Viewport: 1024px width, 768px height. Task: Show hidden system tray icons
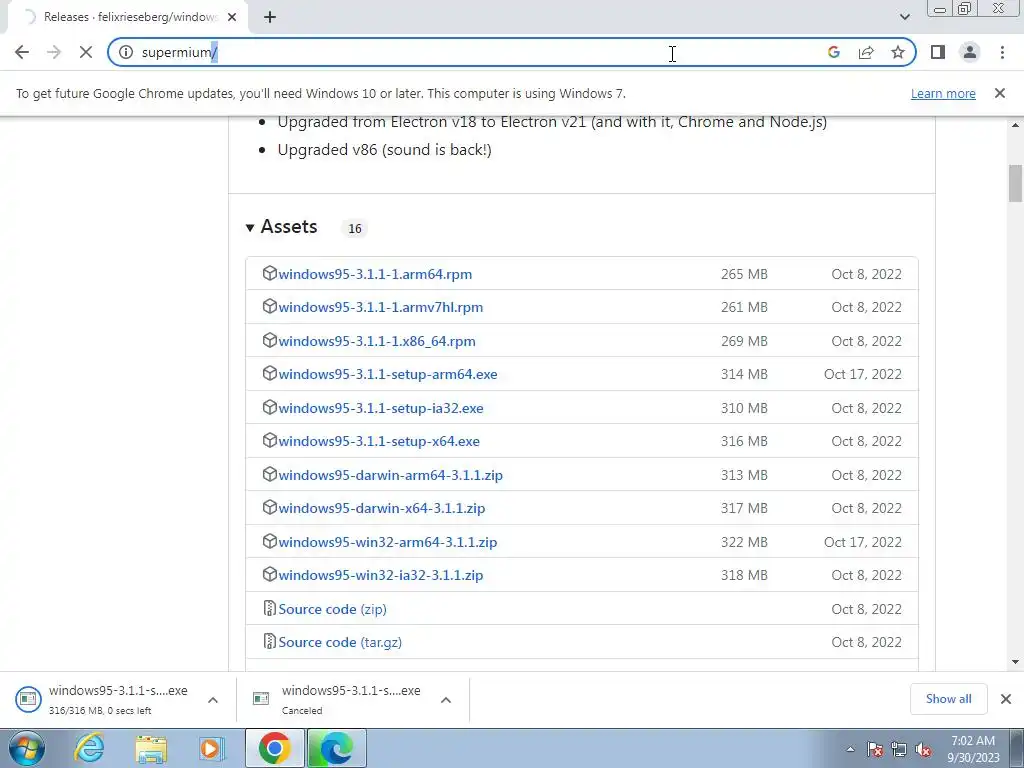tap(850, 749)
